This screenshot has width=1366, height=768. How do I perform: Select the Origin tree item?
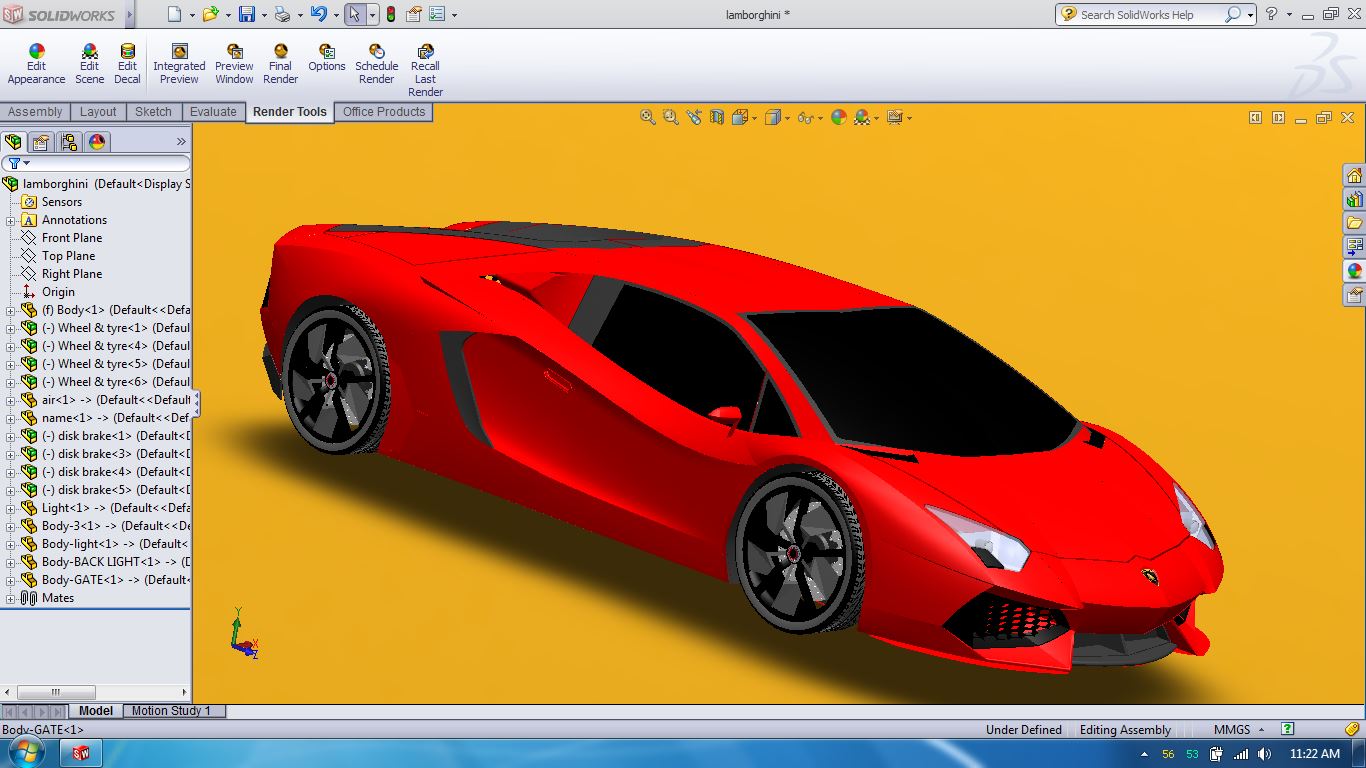[x=58, y=292]
